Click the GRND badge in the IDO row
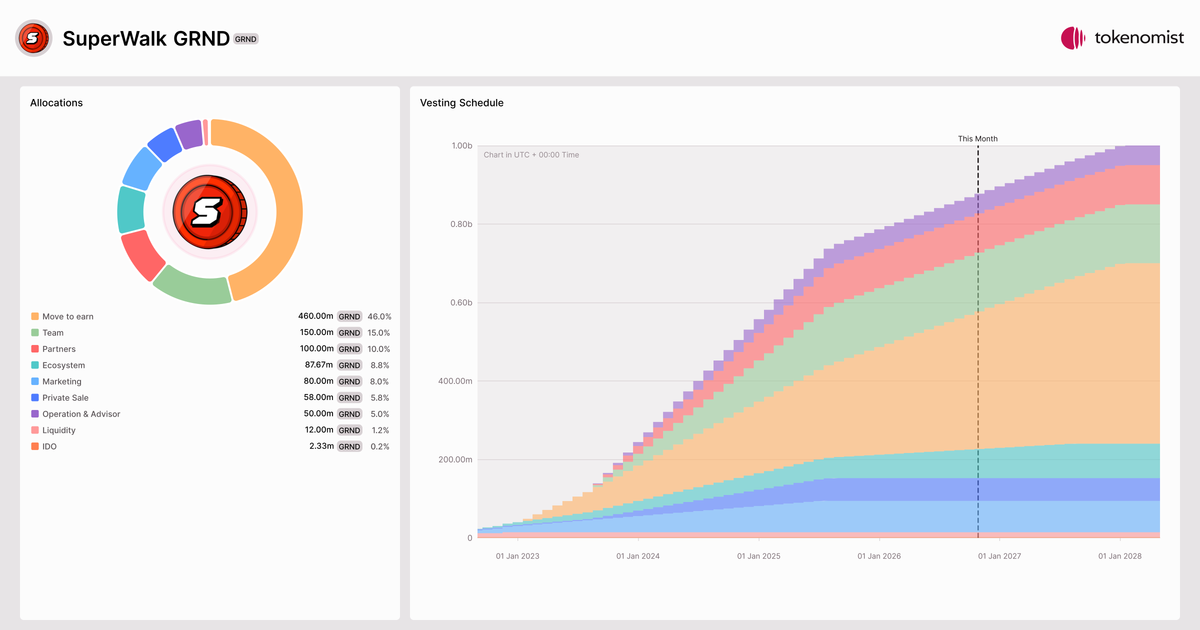 [349, 446]
